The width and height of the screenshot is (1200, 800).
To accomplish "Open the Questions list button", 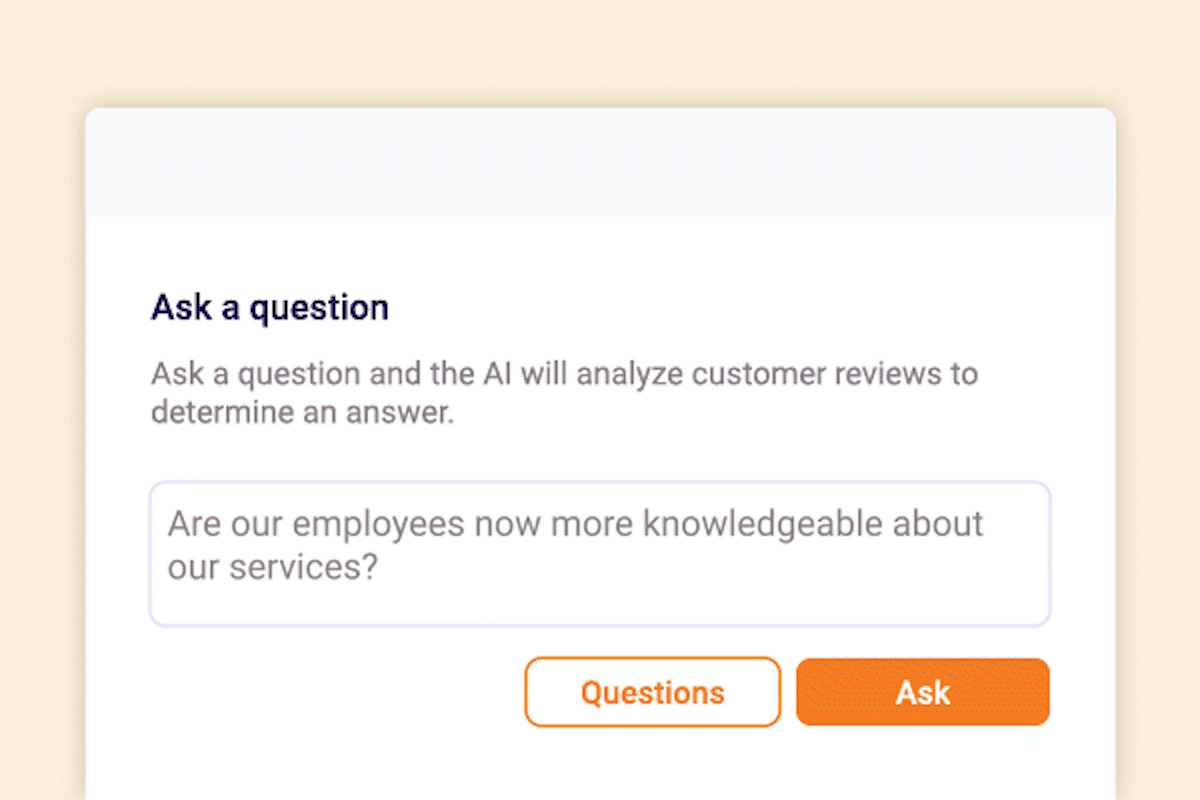I will click(x=652, y=692).
